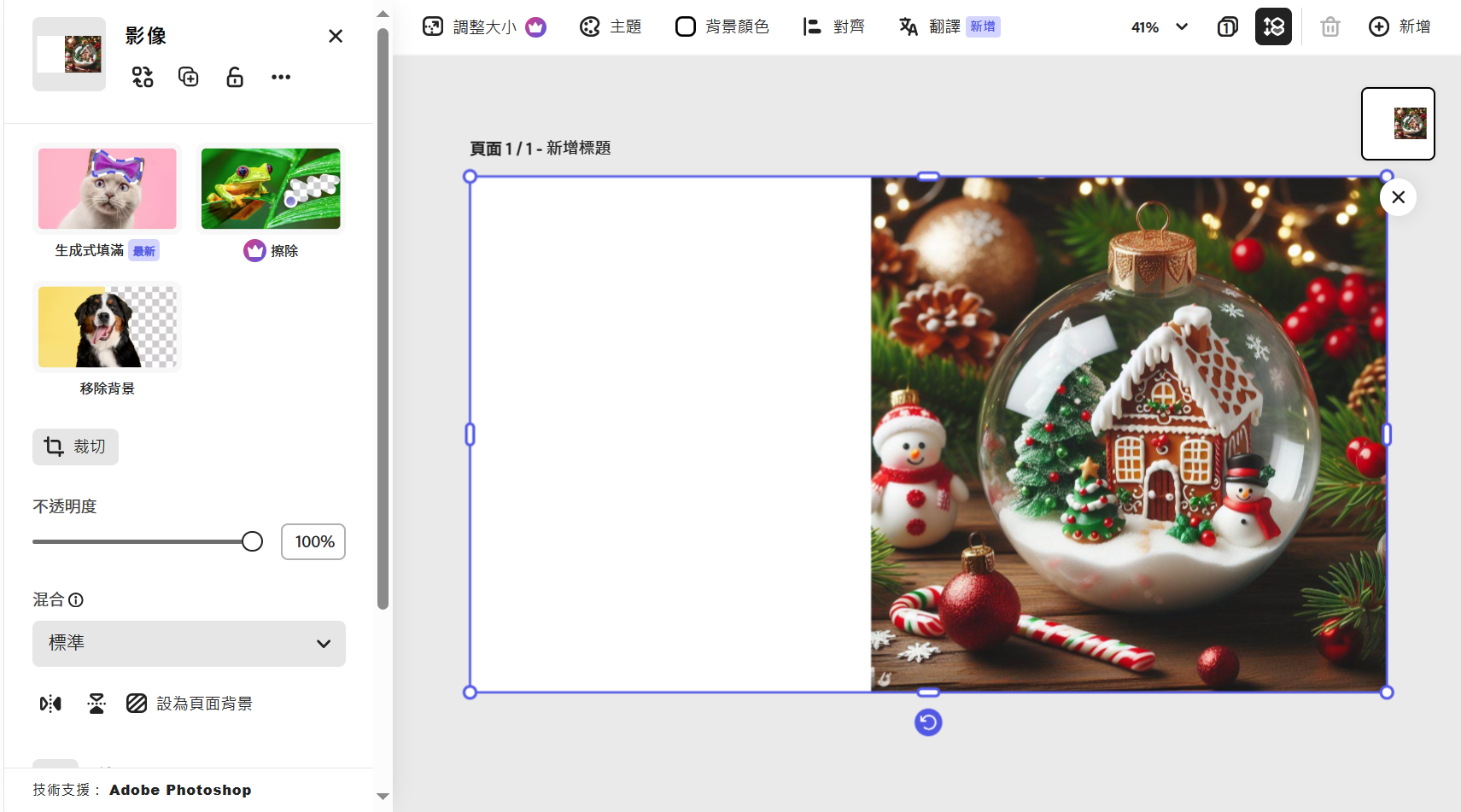Click the delete trash icon
Viewport: 1461px width, 812px height.
[x=1330, y=27]
